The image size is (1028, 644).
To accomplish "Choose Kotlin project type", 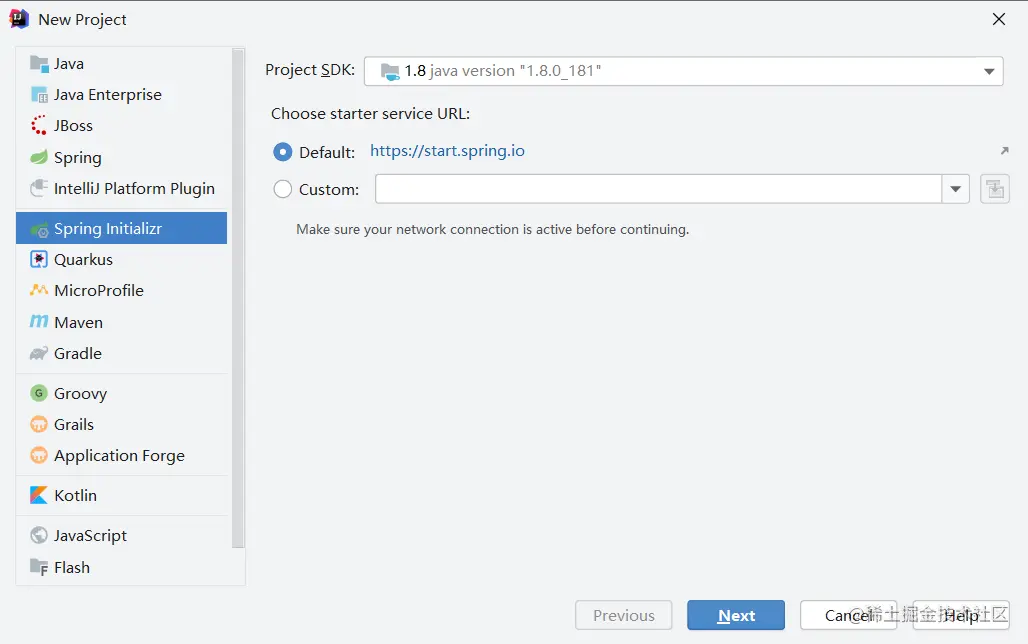I will [x=121, y=495].
